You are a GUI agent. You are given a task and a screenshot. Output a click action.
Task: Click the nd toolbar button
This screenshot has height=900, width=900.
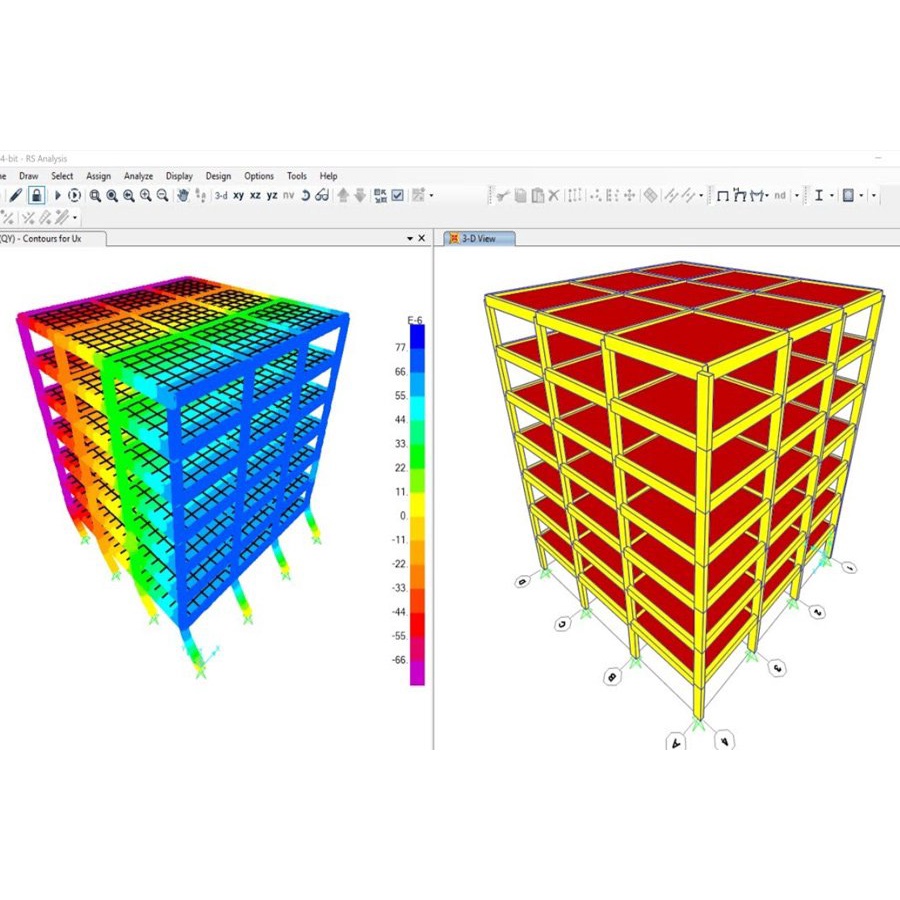(779, 196)
